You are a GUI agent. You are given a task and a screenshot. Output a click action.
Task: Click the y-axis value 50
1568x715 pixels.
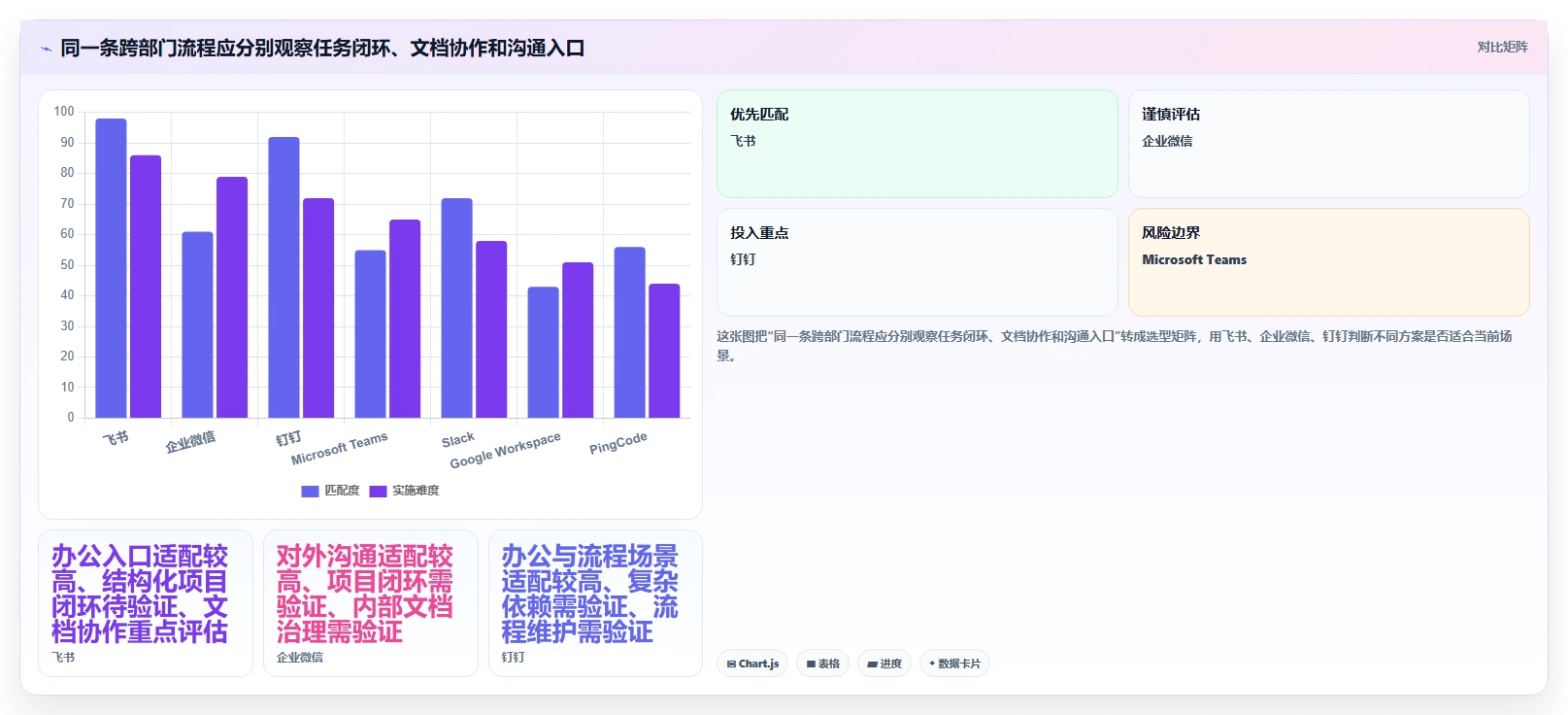(67, 264)
